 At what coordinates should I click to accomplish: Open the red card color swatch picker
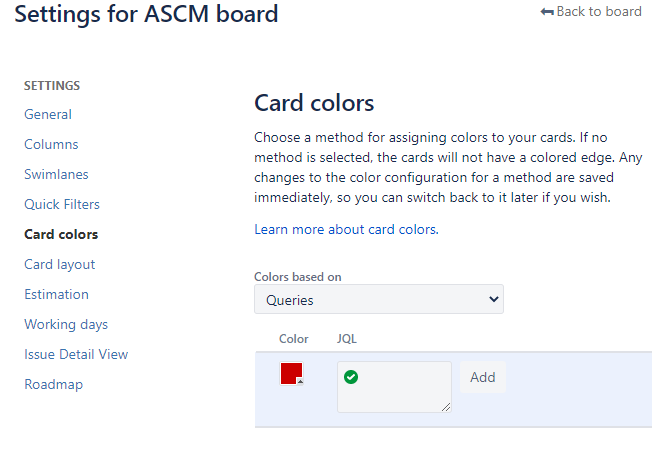[x=292, y=374]
